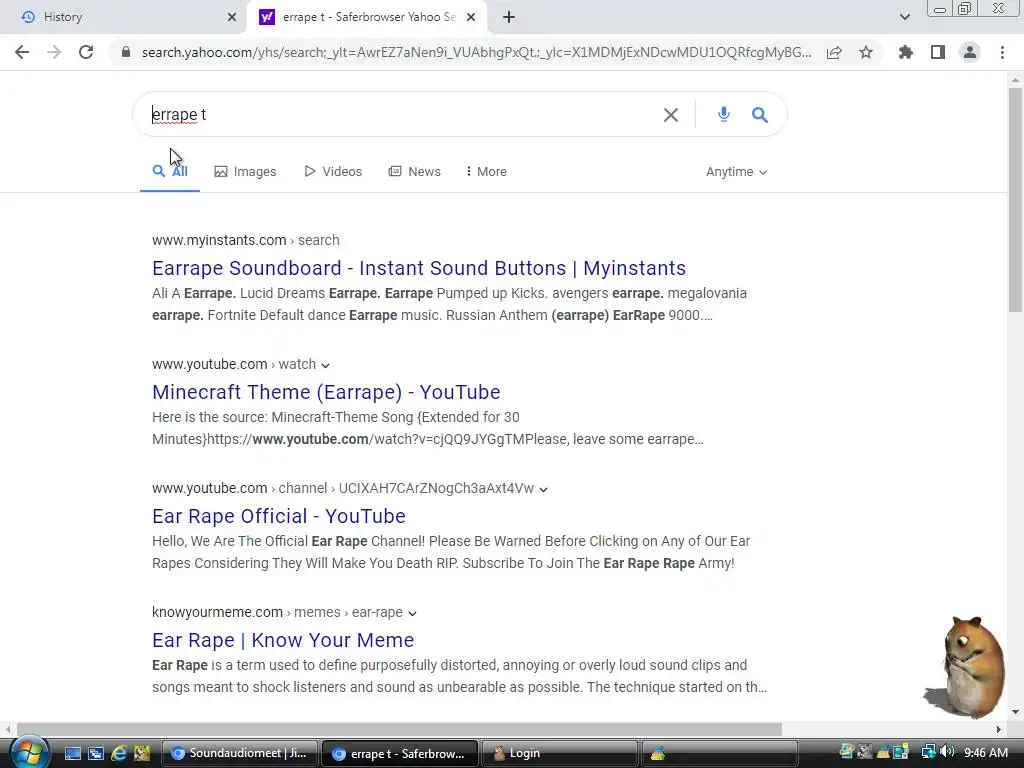
Task: Click the unlabeled taskbar program button
Action: (720, 754)
